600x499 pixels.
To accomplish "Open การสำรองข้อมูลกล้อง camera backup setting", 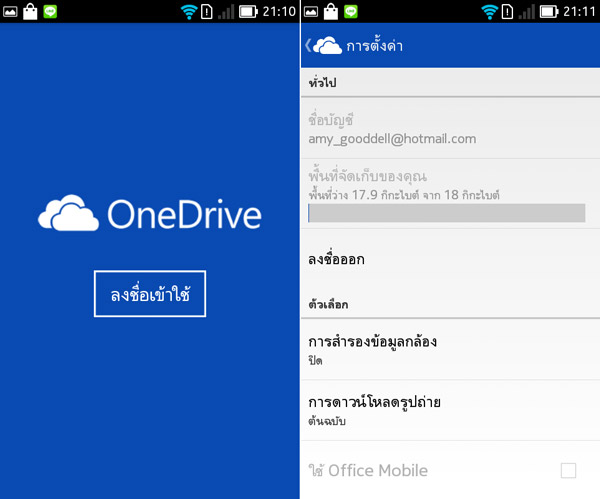I will pos(450,349).
